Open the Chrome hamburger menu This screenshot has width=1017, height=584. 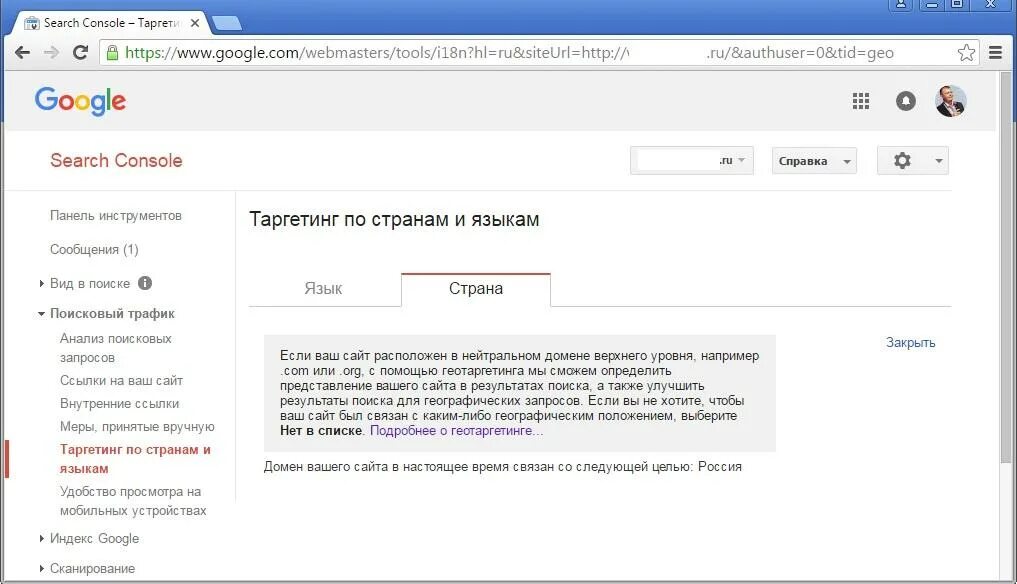click(x=996, y=53)
